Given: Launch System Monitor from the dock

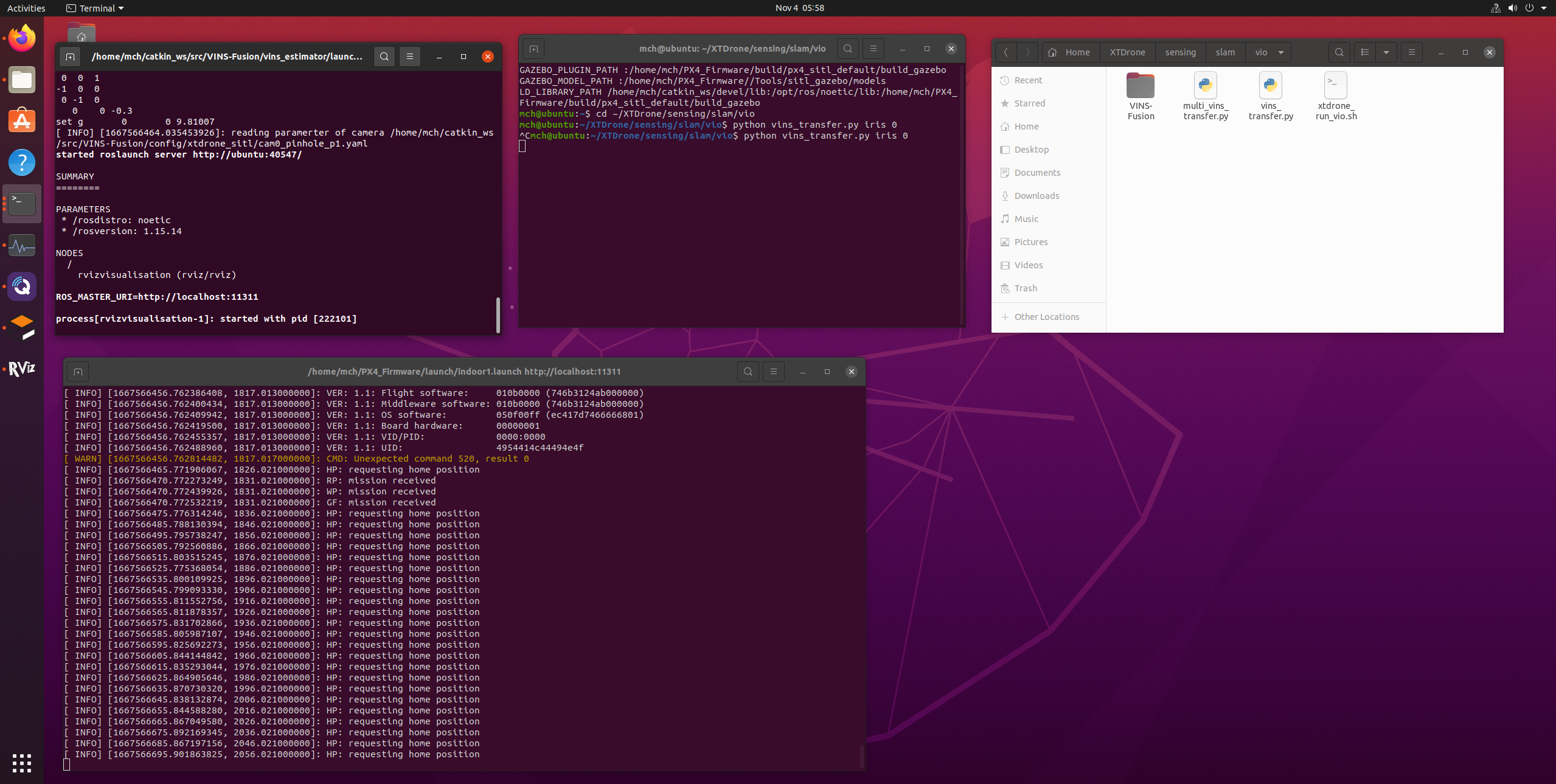Looking at the screenshot, I should coord(21,246).
